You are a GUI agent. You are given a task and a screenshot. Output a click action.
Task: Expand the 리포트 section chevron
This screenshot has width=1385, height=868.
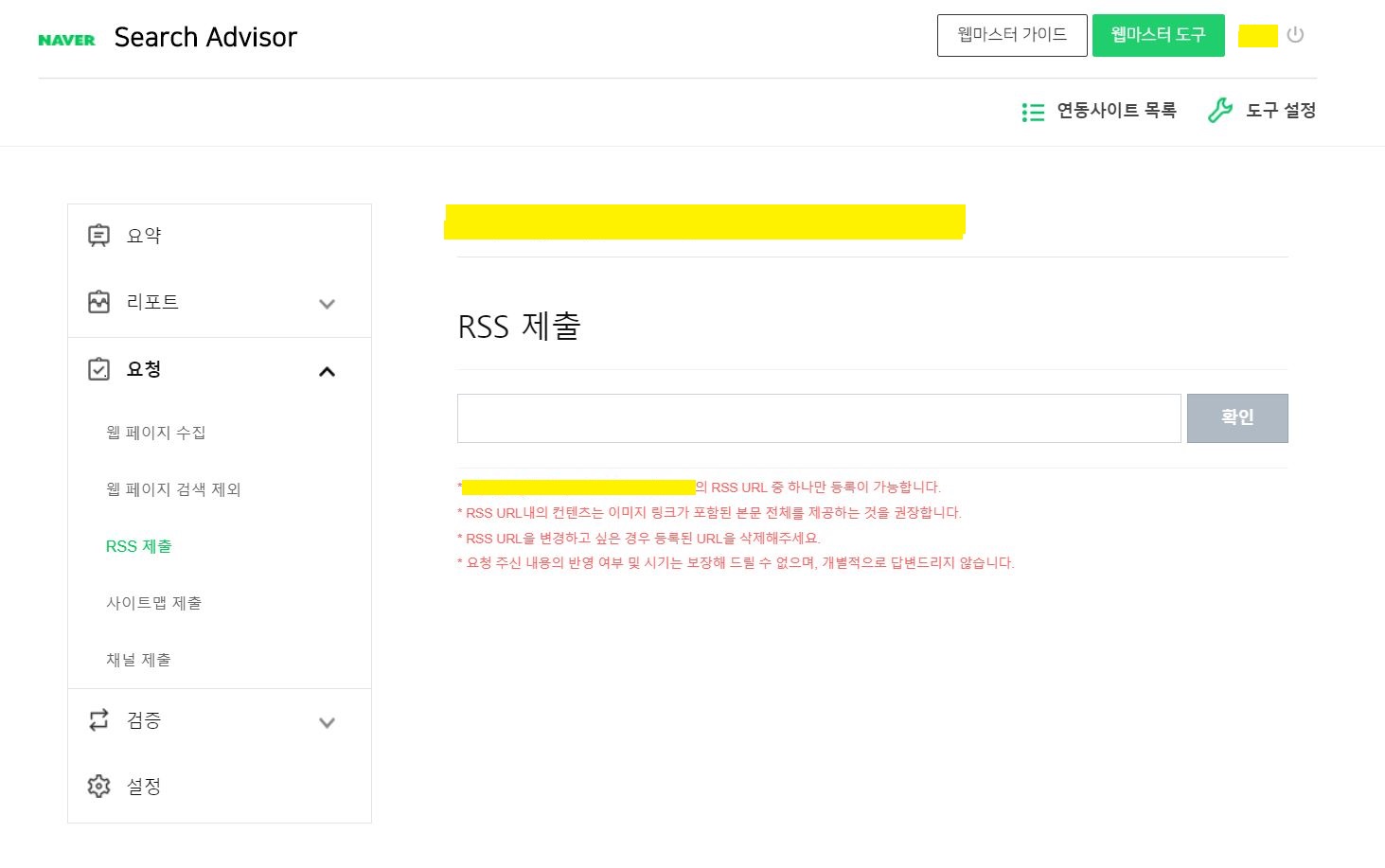coord(327,304)
